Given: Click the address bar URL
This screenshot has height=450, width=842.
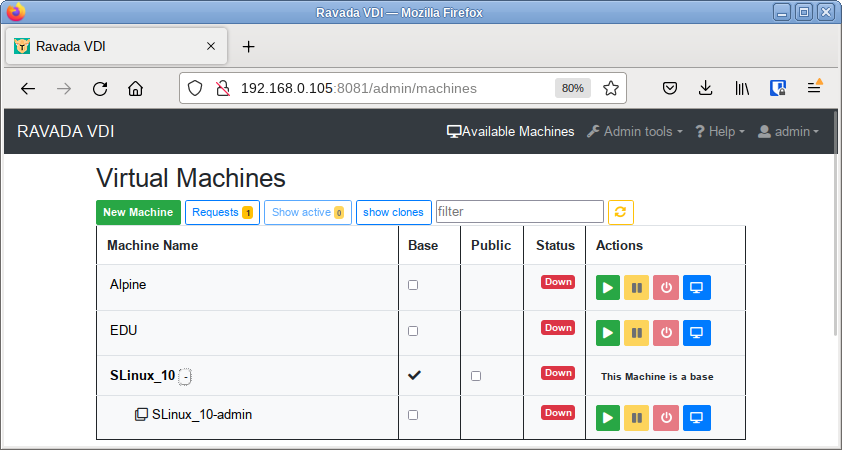Looking at the screenshot, I should [x=359, y=88].
